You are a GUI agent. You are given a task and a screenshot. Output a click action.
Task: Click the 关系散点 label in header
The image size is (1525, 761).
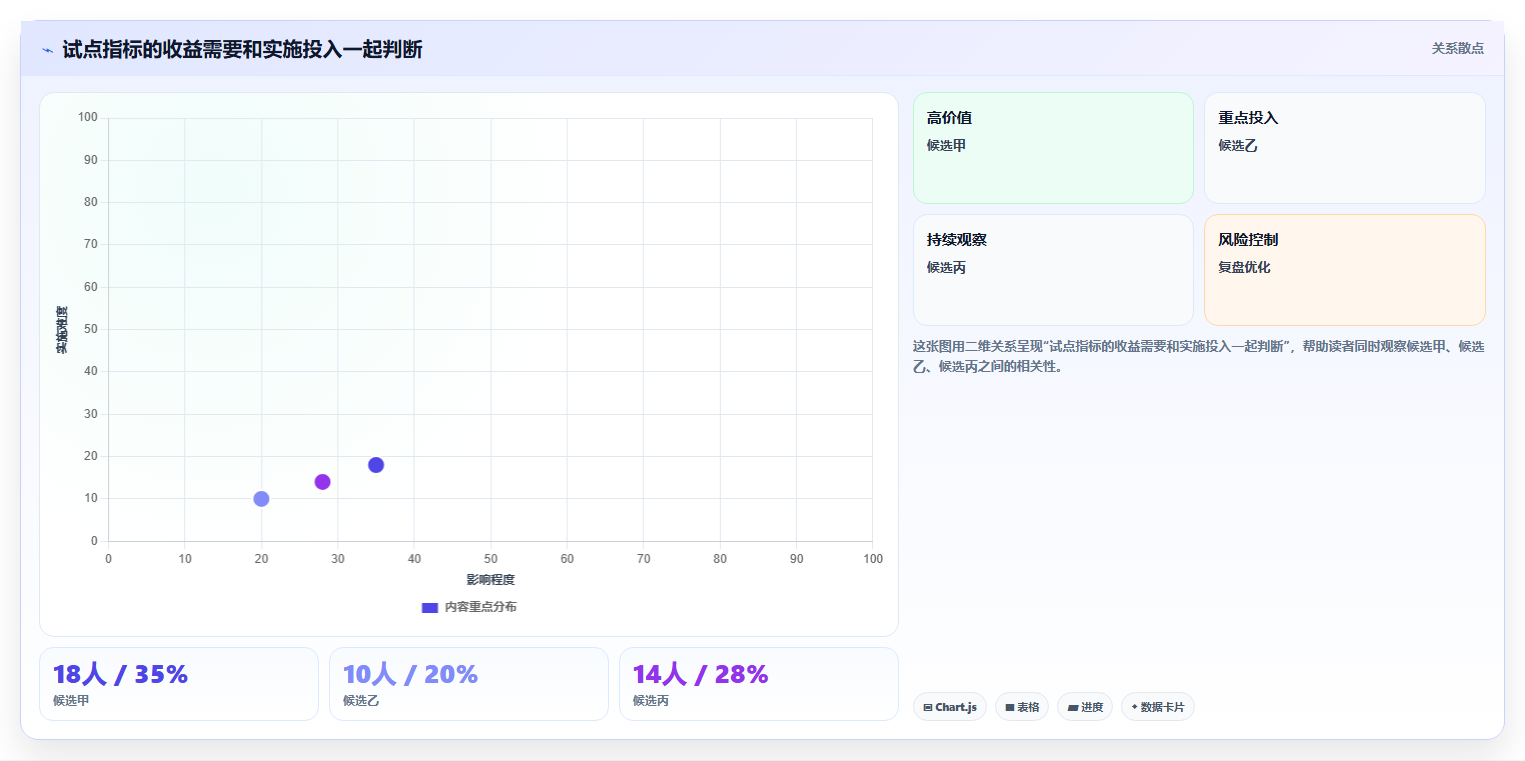pyautogui.click(x=1457, y=48)
